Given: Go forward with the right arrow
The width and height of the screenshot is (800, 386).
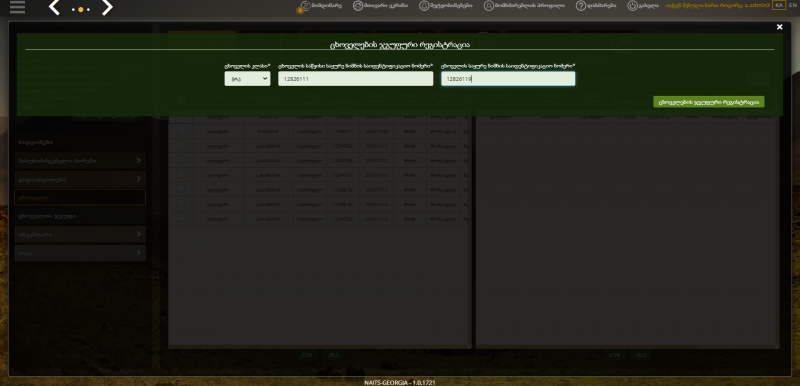Looking at the screenshot, I should pos(107,8).
